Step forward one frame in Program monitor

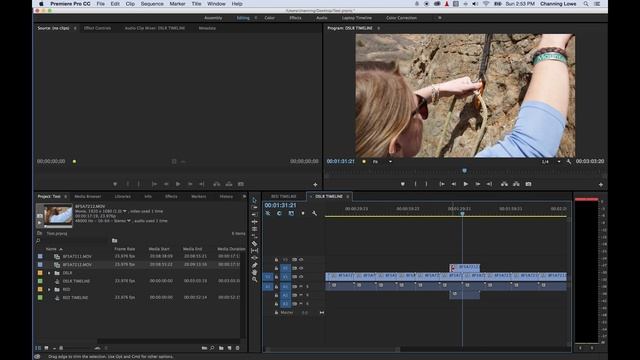[x=478, y=184]
